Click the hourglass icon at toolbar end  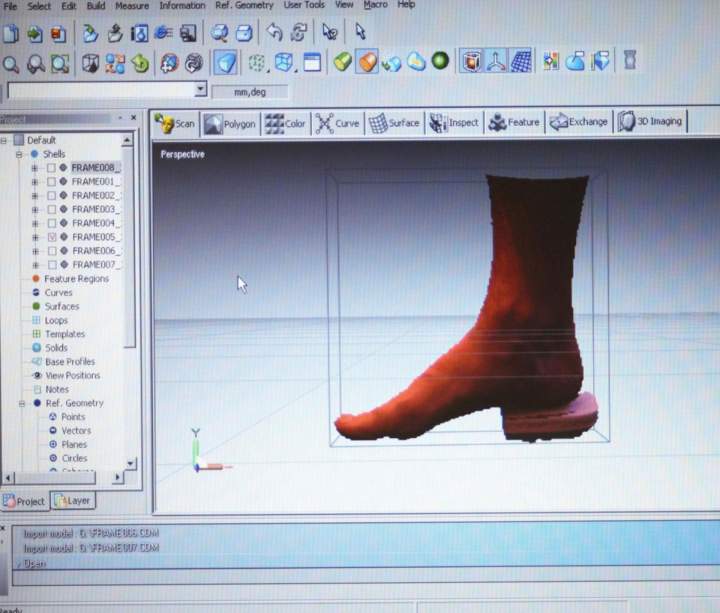630,60
